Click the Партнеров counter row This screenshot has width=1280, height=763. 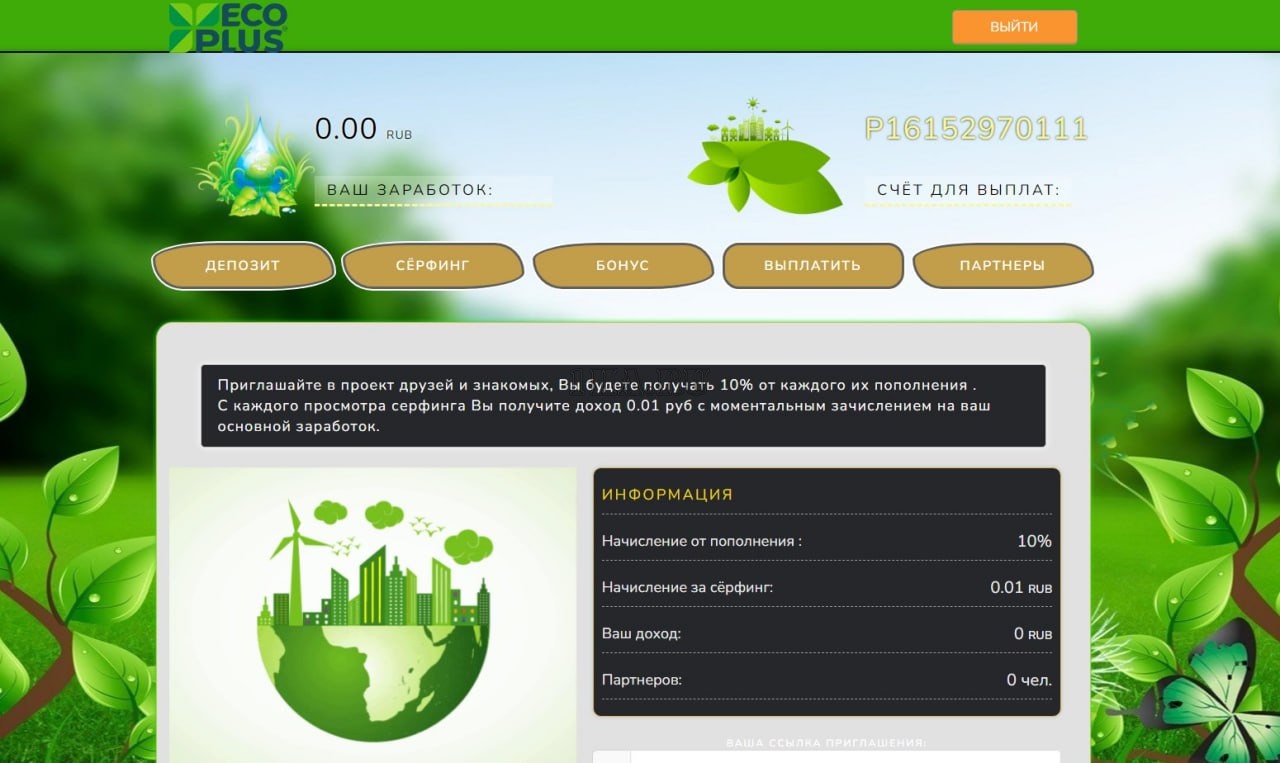(x=826, y=679)
